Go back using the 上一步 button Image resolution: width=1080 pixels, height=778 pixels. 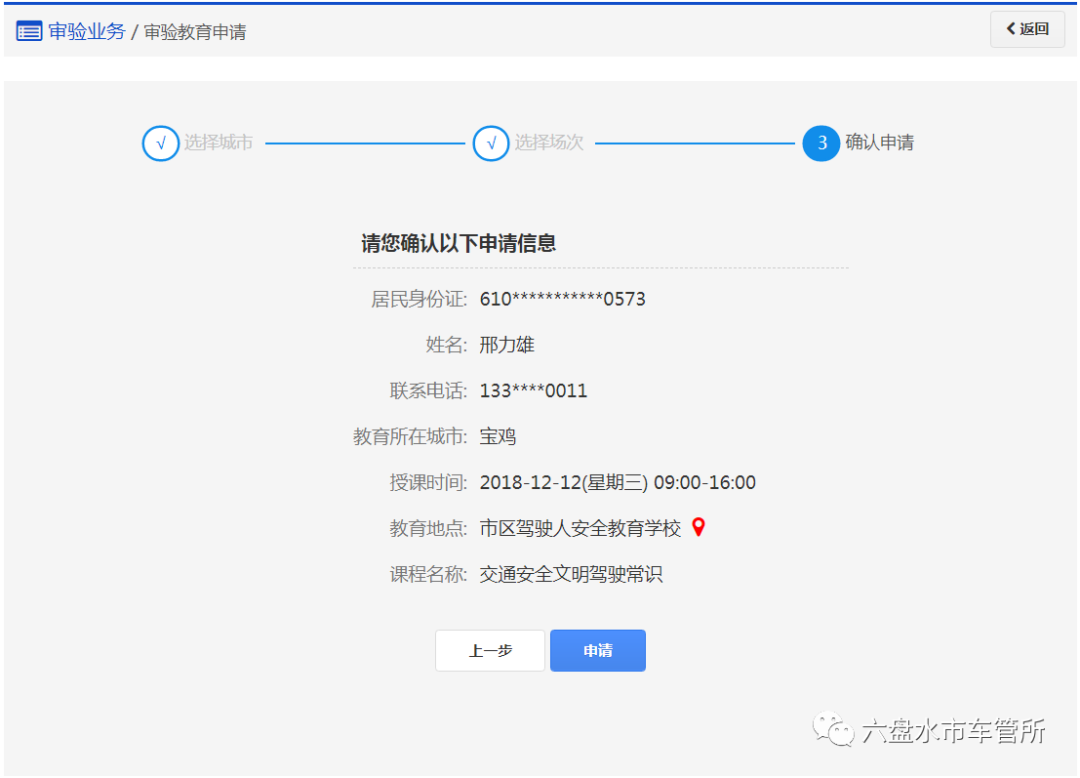(x=489, y=650)
